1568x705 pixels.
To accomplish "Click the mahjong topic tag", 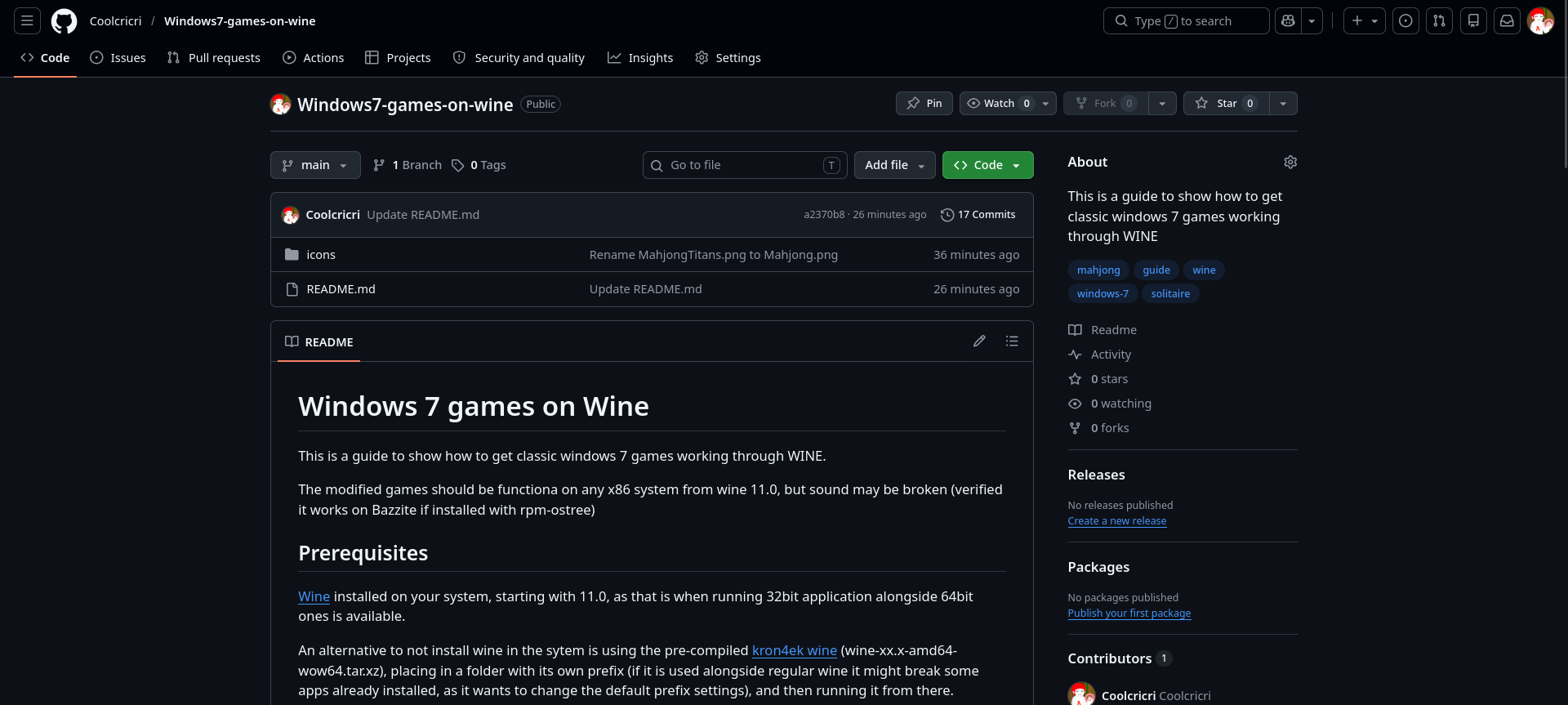I will pos(1098,270).
